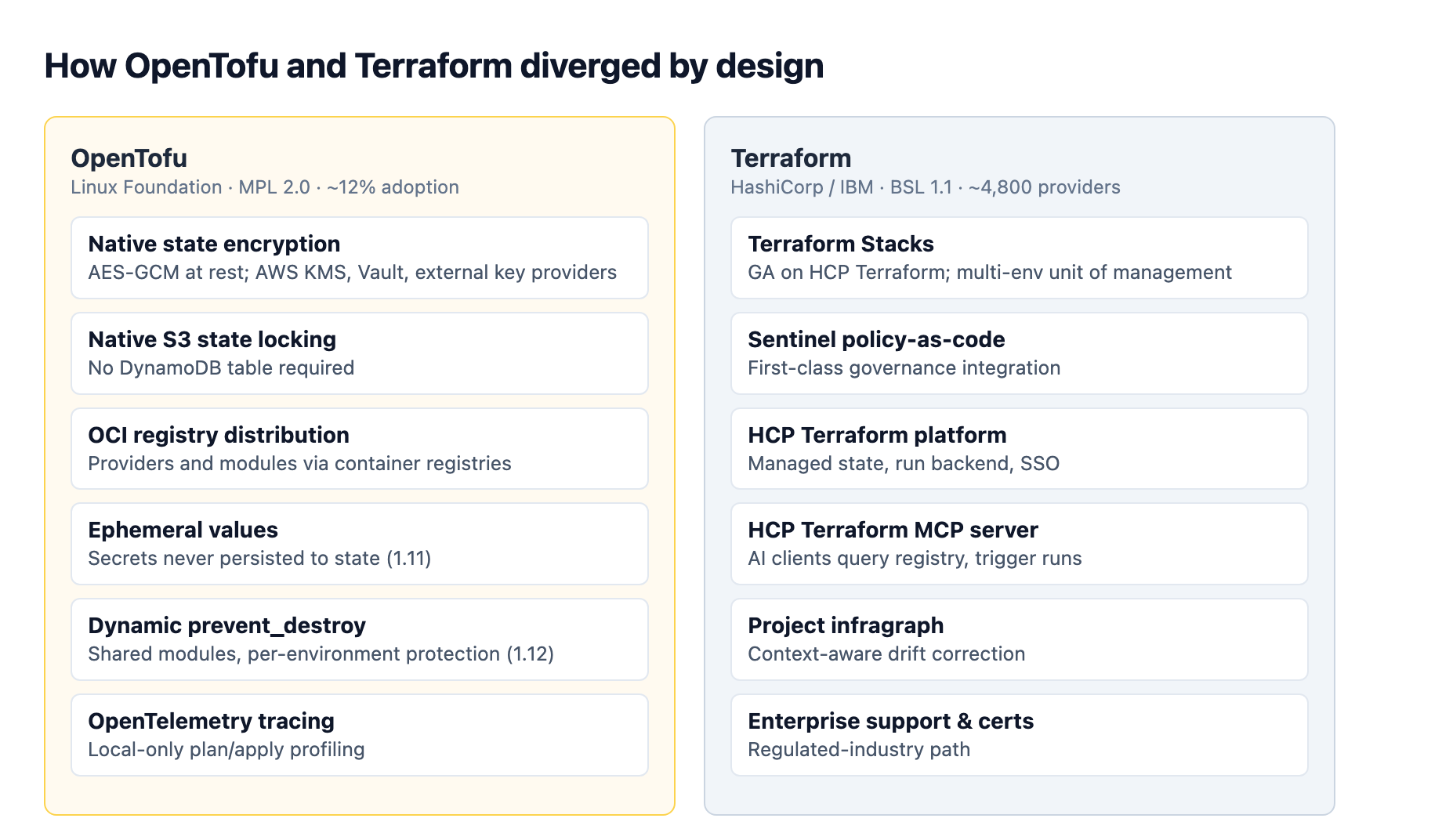Image resolution: width=1442 pixels, height=840 pixels.
Task: Click the 'Terraform' column title
Action: [x=791, y=158]
